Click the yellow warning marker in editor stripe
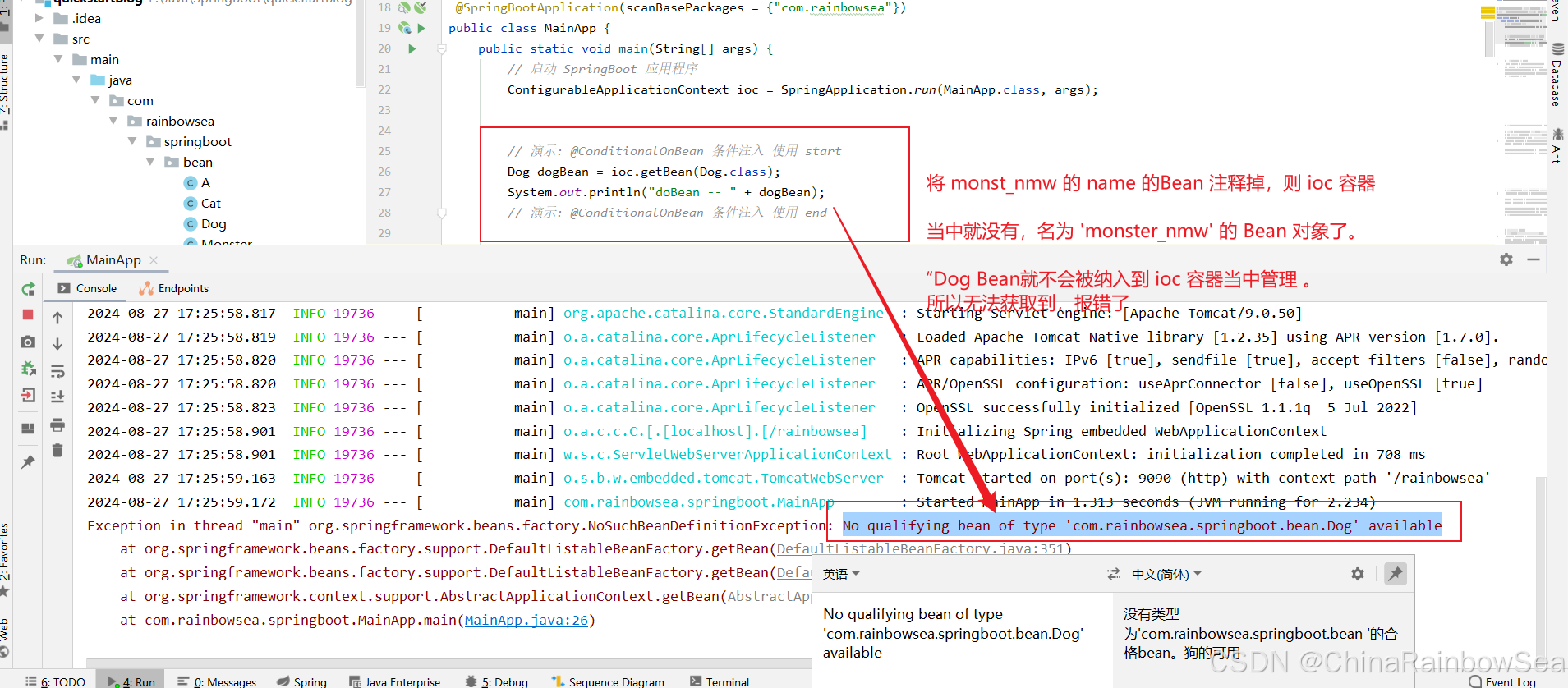This screenshot has width=1568, height=688. pyautogui.click(x=1488, y=12)
